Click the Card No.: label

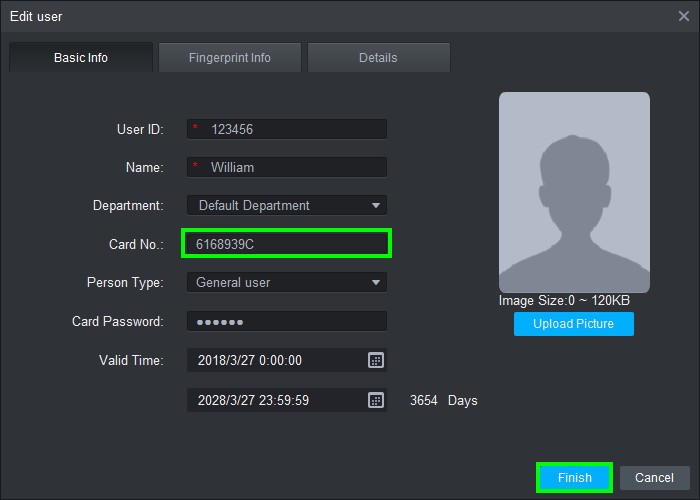136,244
